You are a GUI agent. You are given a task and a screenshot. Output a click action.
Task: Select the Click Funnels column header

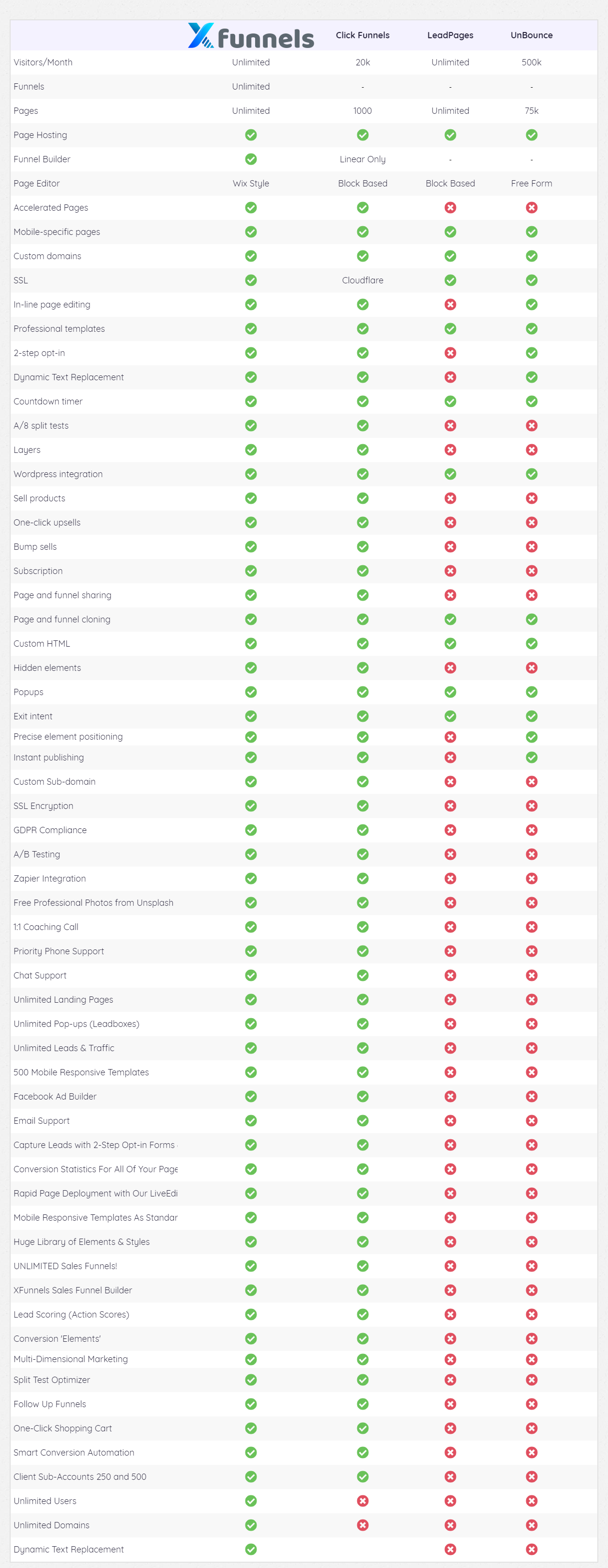click(x=363, y=35)
